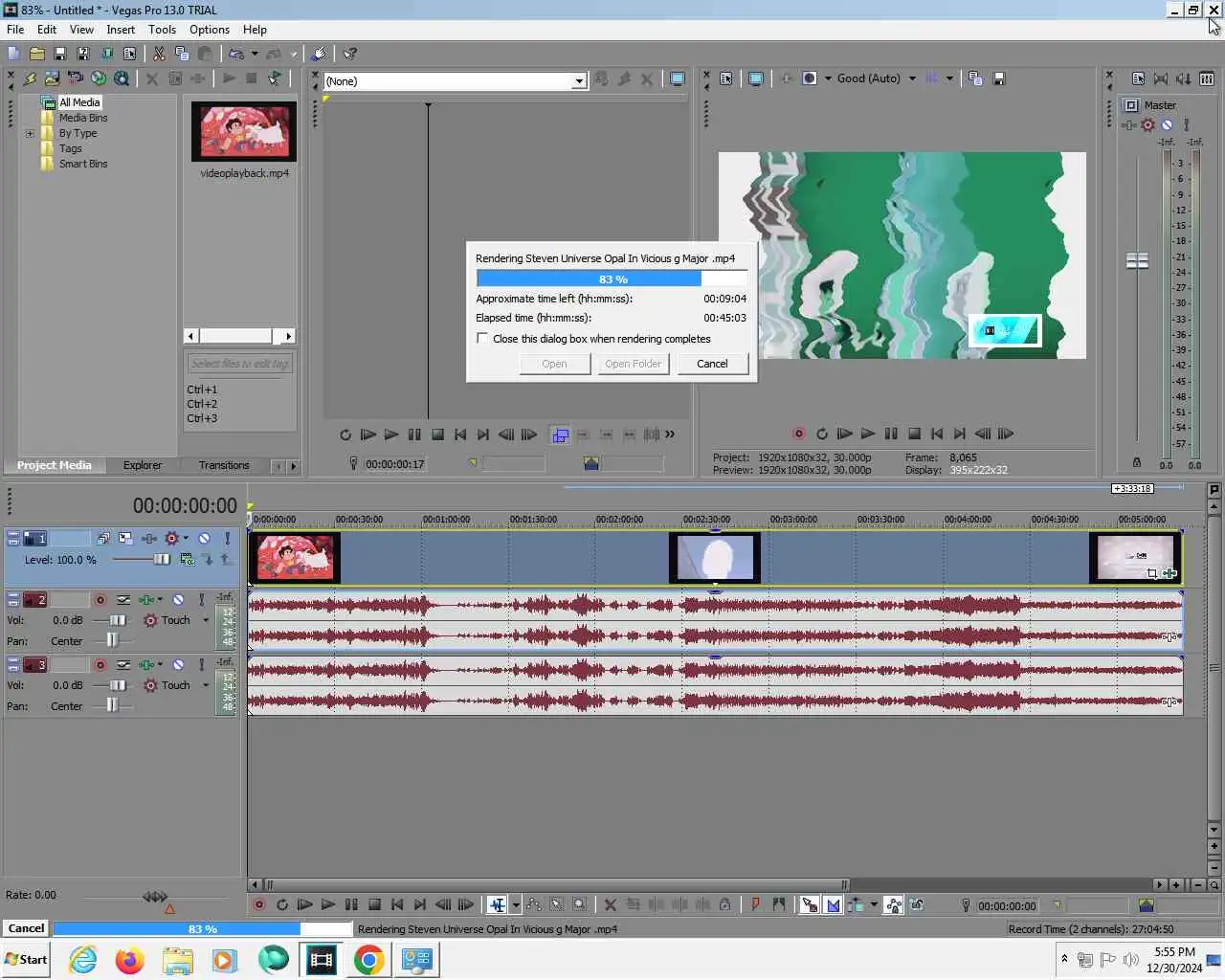
Task: Open the overlays grid dropdown arrow
Action: (x=949, y=78)
